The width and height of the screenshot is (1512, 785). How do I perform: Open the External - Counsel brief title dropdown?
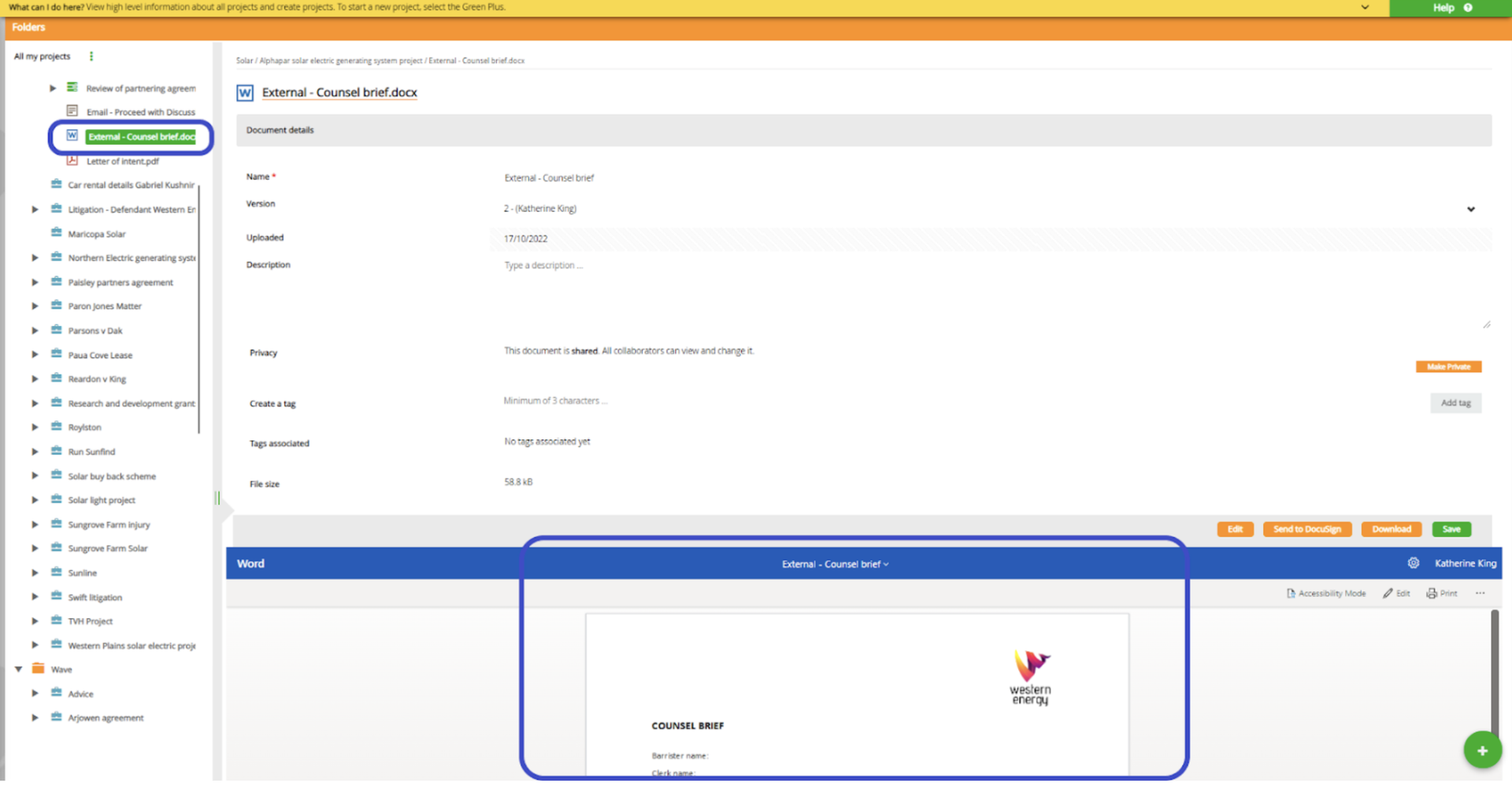(x=835, y=564)
